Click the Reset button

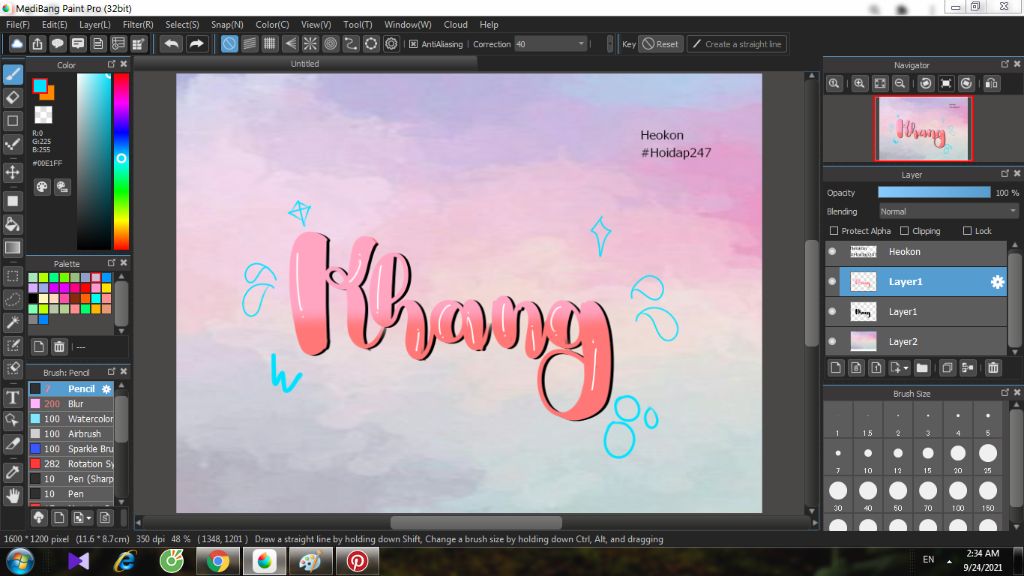click(660, 44)
